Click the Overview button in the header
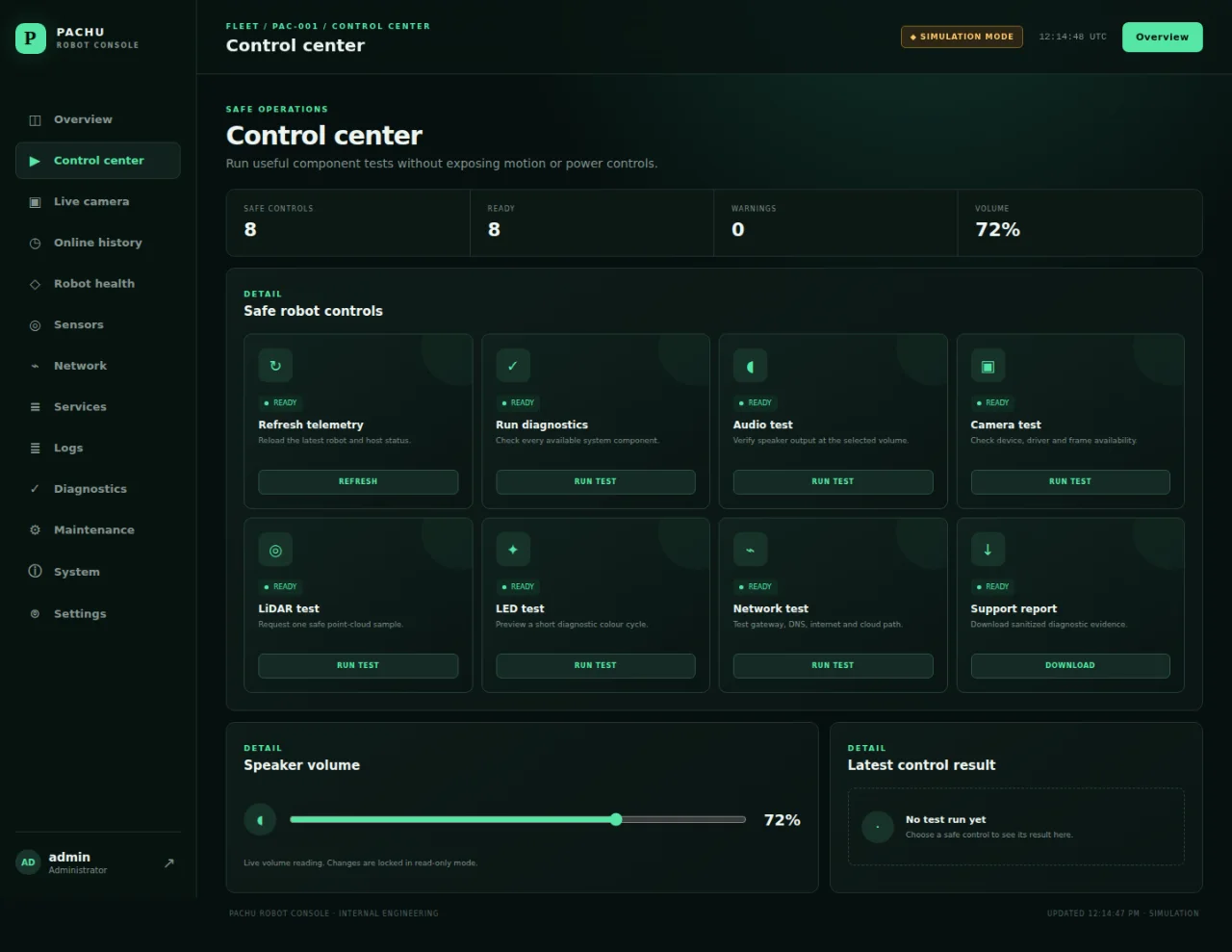 (x=1162, y=37)
